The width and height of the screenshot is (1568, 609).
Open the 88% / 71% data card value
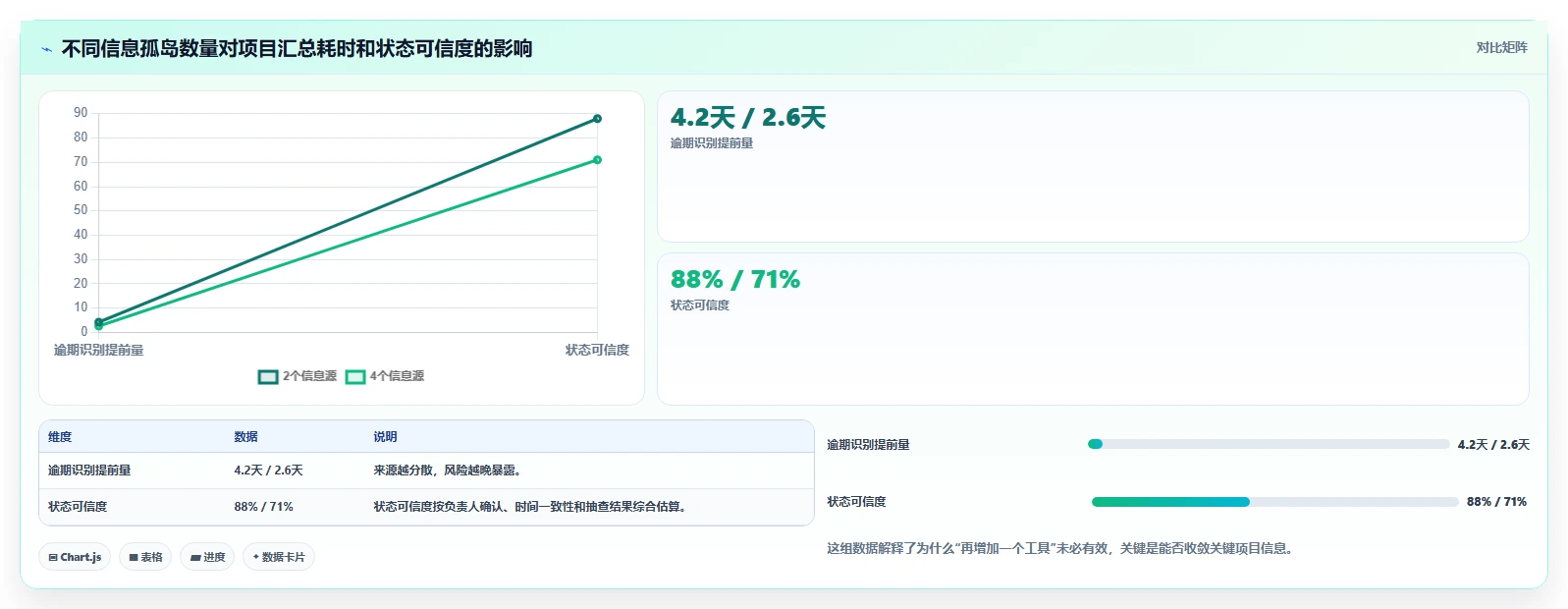tap(735, 280)
